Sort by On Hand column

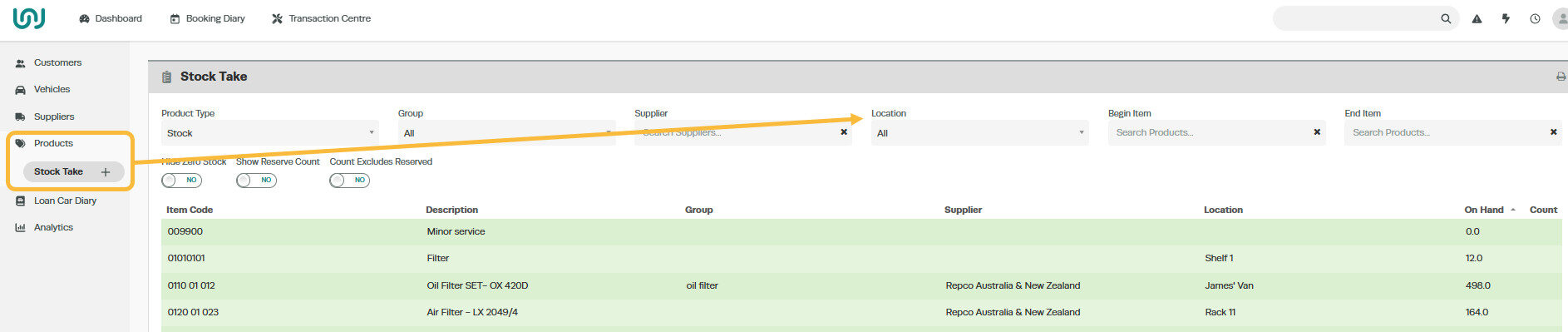coord(1484,210)
